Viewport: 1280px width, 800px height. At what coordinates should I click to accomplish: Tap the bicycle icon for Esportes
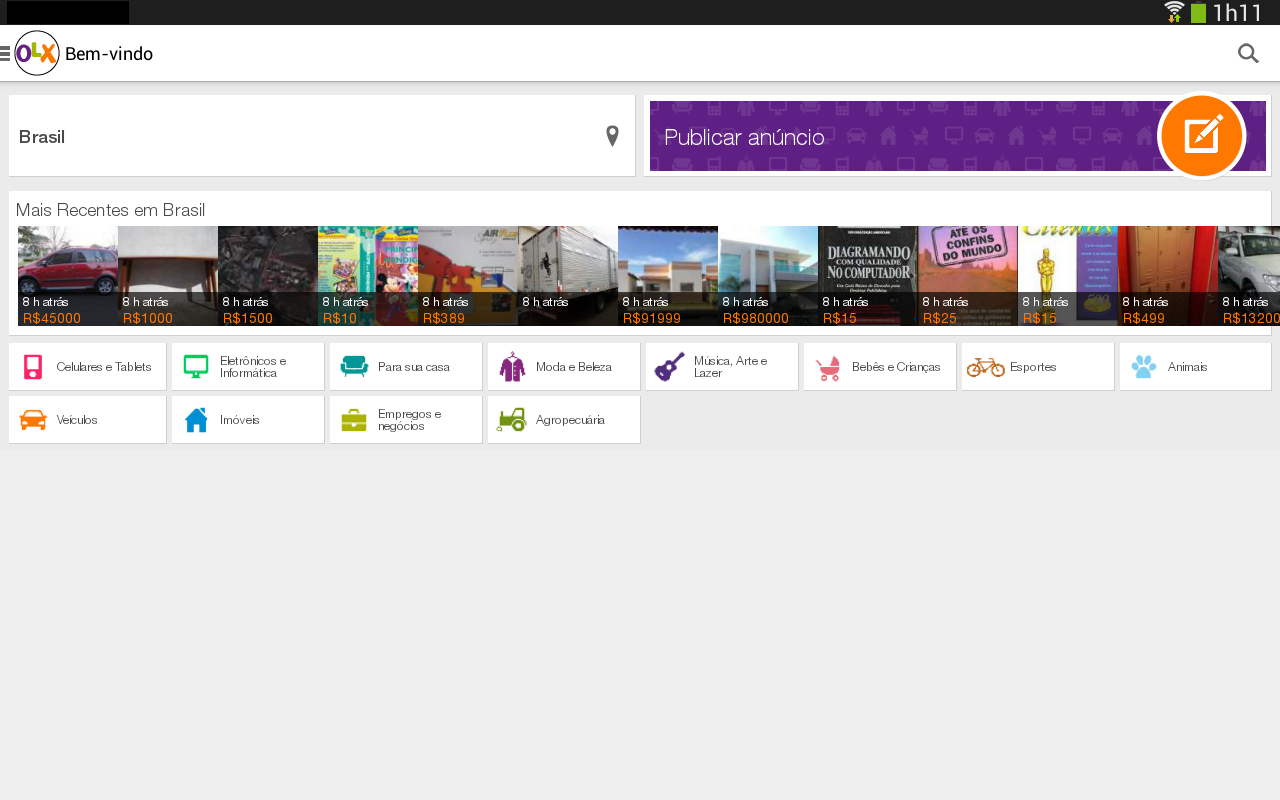[x=986, y=367]
